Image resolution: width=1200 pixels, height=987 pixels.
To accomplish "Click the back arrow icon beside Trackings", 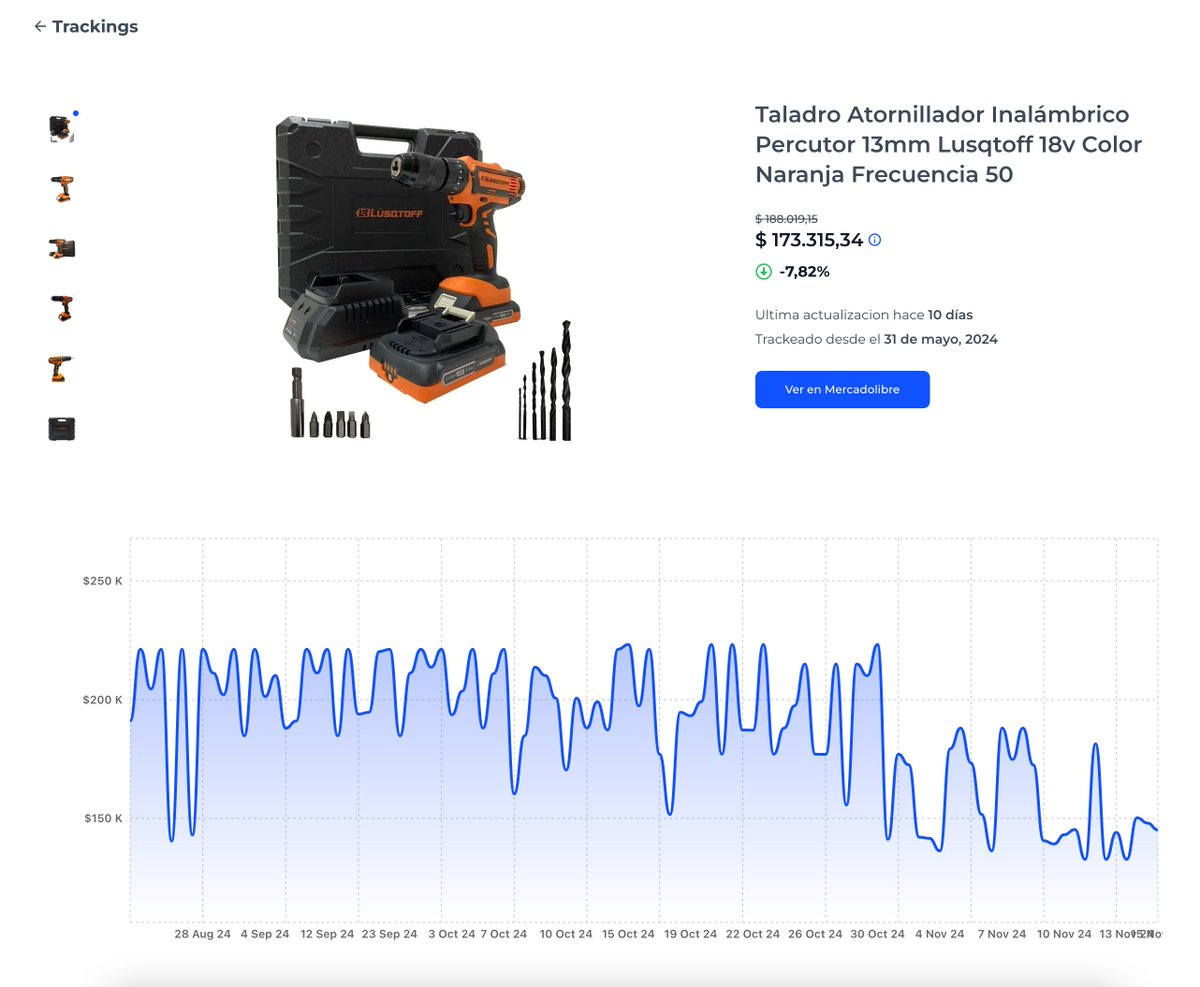I will [40, 27].
